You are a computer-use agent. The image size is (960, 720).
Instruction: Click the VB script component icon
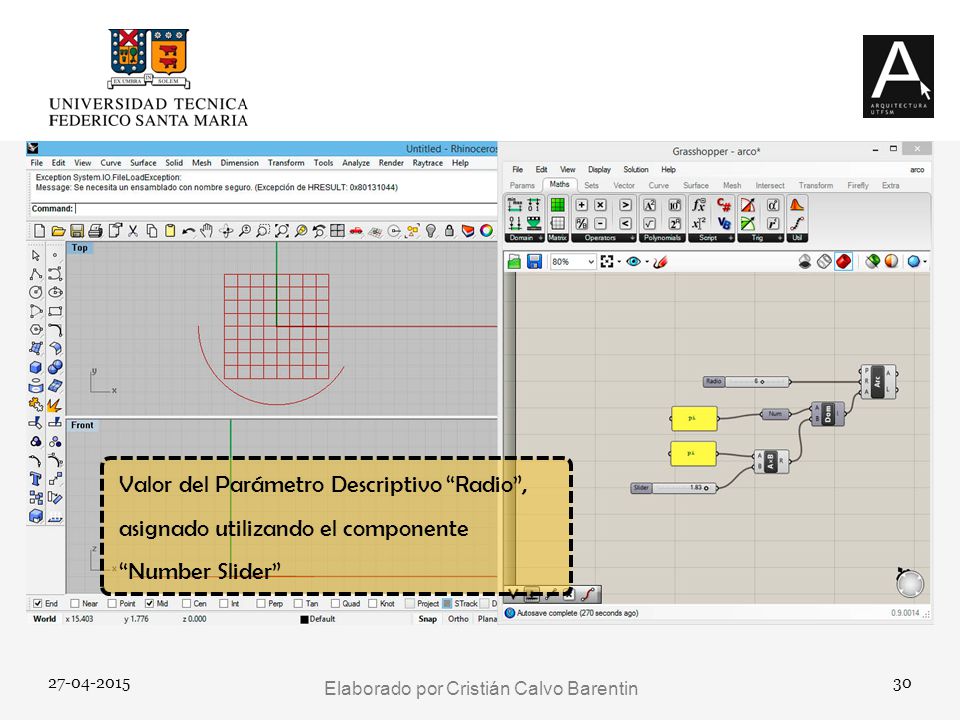724,223
